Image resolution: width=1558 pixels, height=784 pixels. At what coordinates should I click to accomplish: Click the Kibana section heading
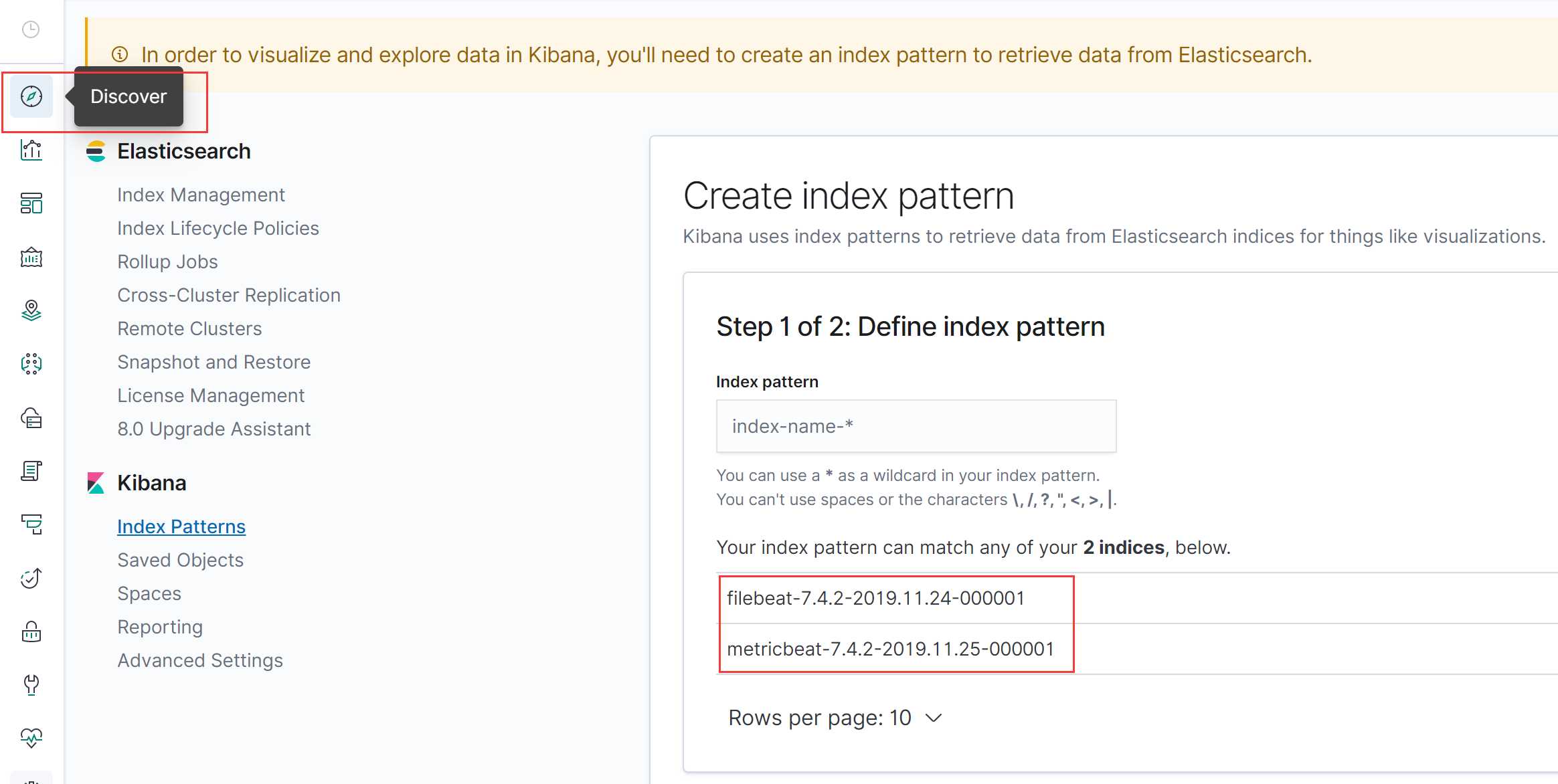pos(152,483)
